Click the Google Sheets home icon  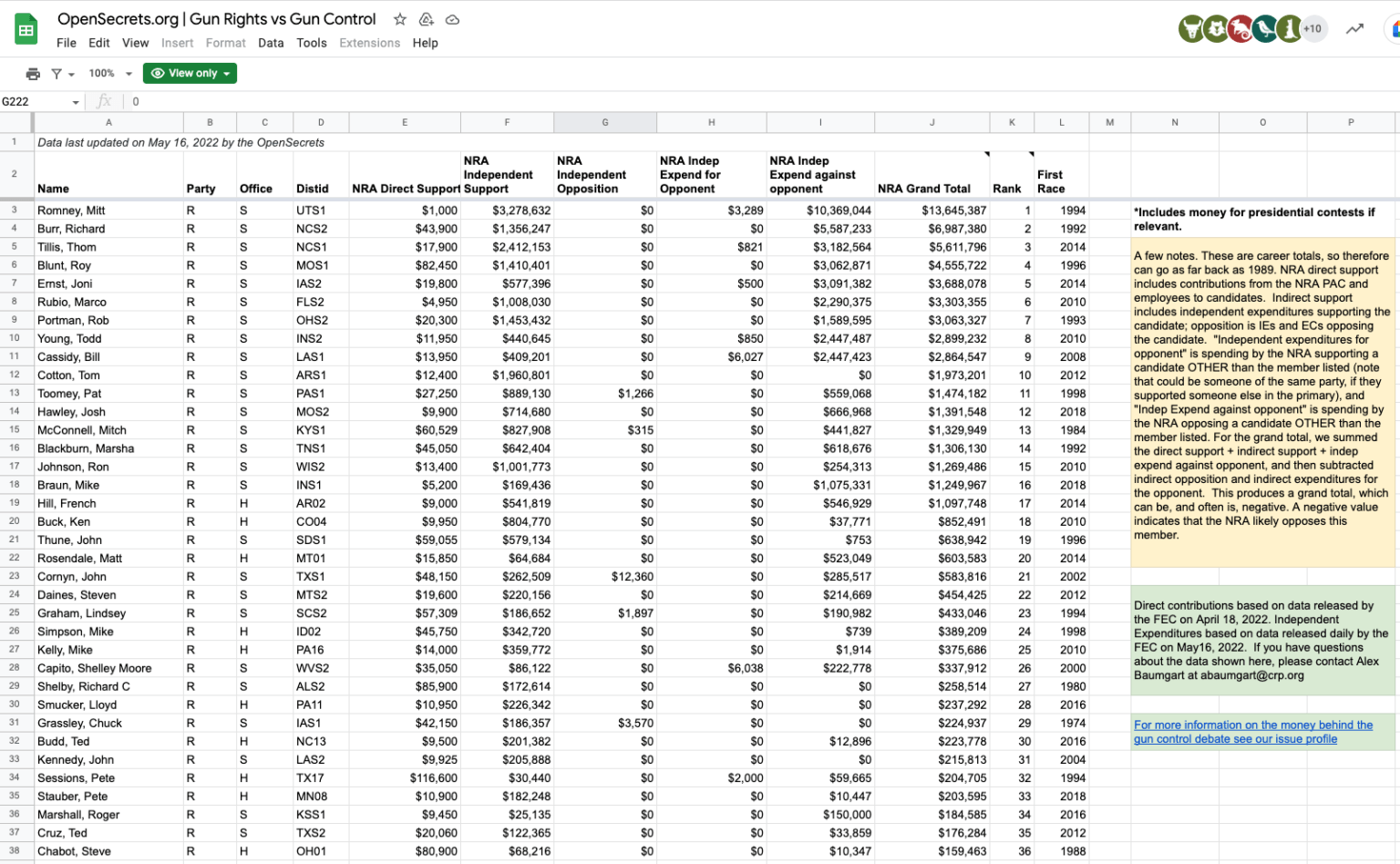tap(26, 29)
